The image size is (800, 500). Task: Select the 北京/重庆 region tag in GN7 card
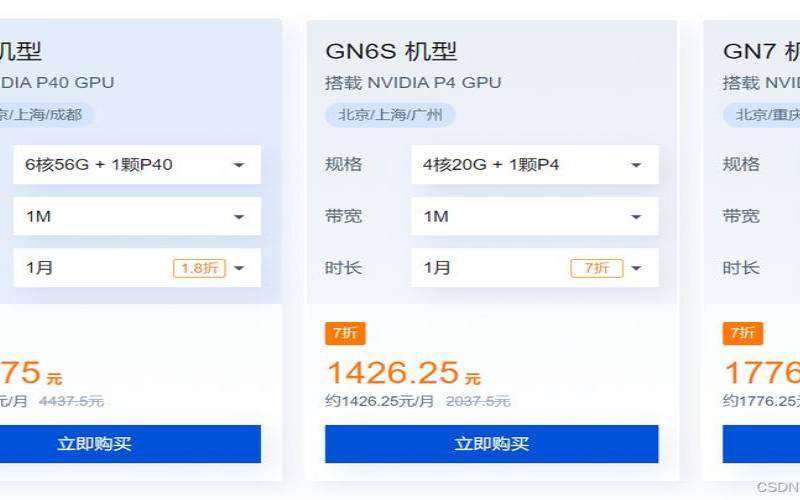pyautogui.click(x=764, y=114)
